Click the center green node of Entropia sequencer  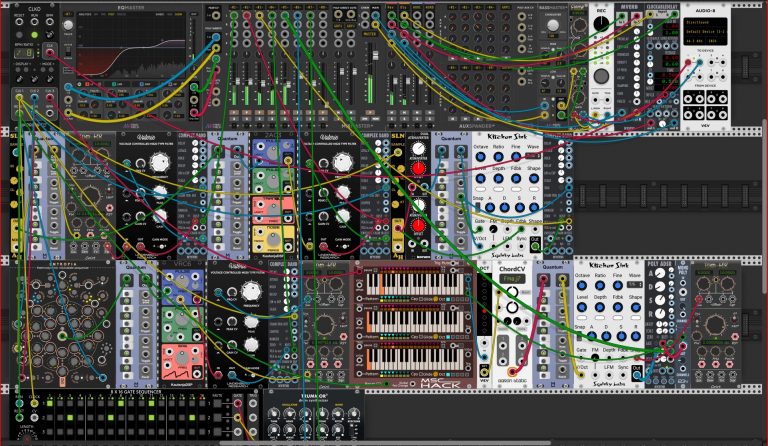pos(62,336)
